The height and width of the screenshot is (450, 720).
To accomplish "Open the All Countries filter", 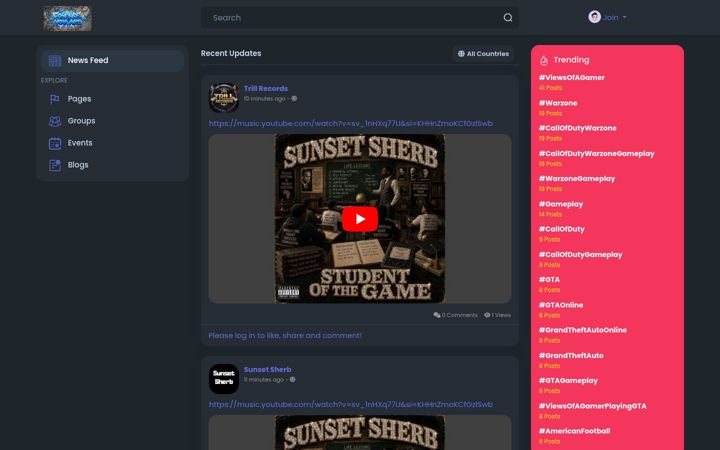I will click(483, 54).
